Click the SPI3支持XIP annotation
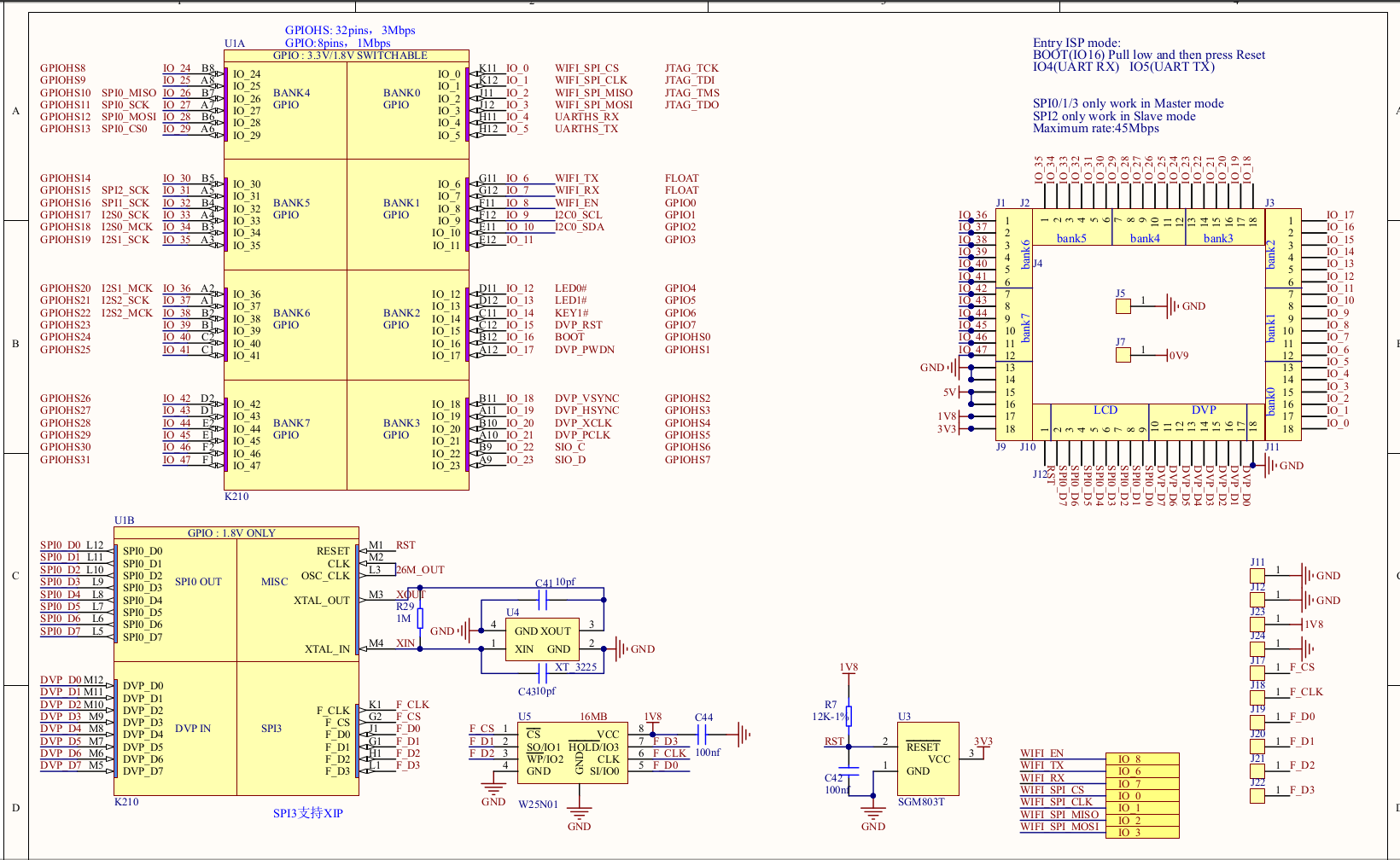Image resolution: width=1400 pixels, height=860 pixels. click(307, 814)
